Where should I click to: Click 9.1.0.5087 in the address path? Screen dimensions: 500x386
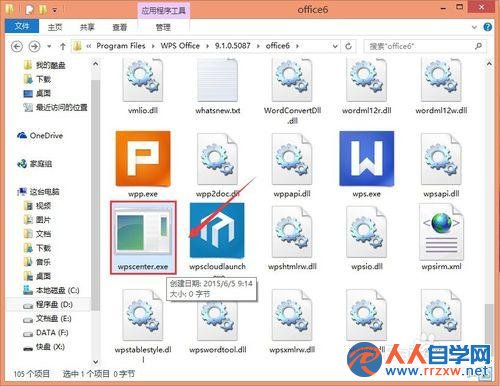coord(232,46)
